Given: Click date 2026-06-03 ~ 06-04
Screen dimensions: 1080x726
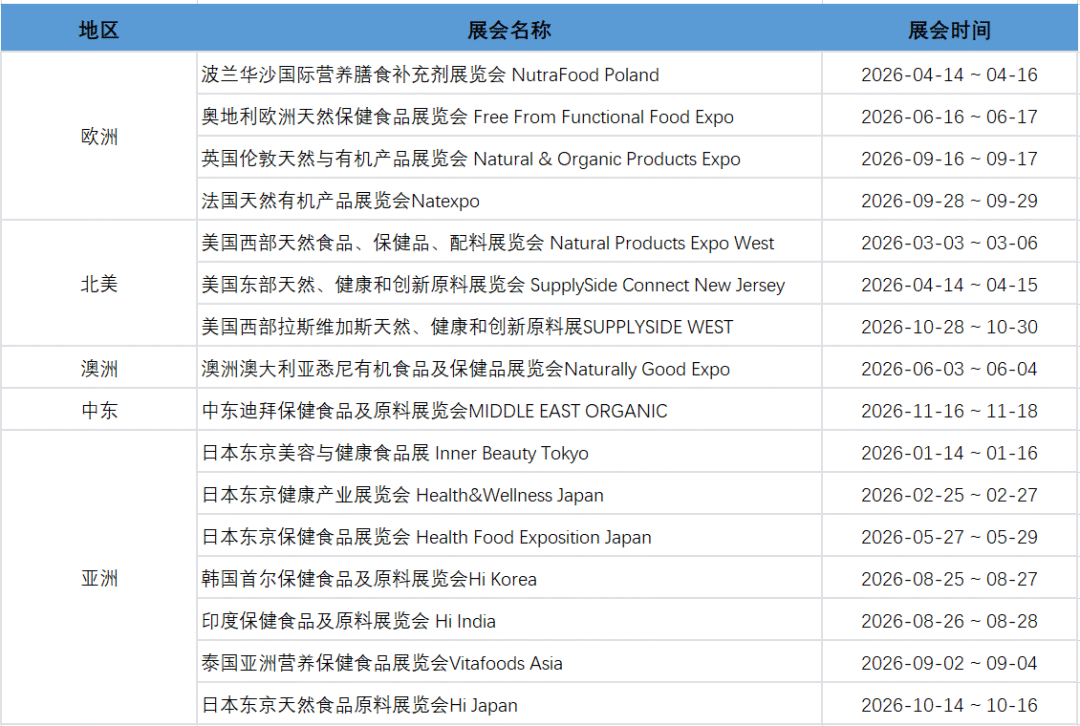Looking at the screenshot, I should [949, 369].
